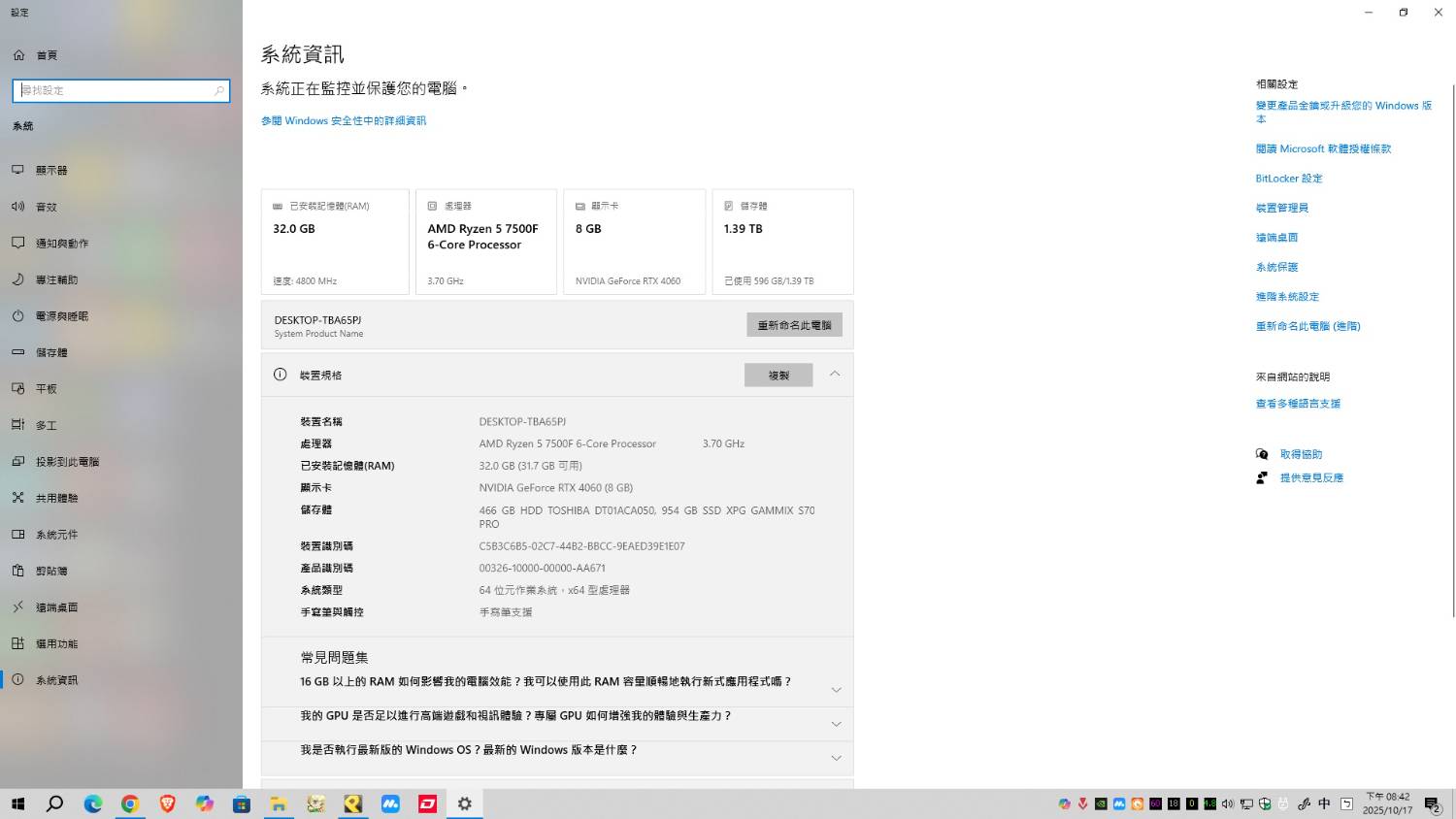The height and width of the screenshot is (819, 1456).
Task: Click the 提供意見反應 feedback icon
Action: (1262, 476)
